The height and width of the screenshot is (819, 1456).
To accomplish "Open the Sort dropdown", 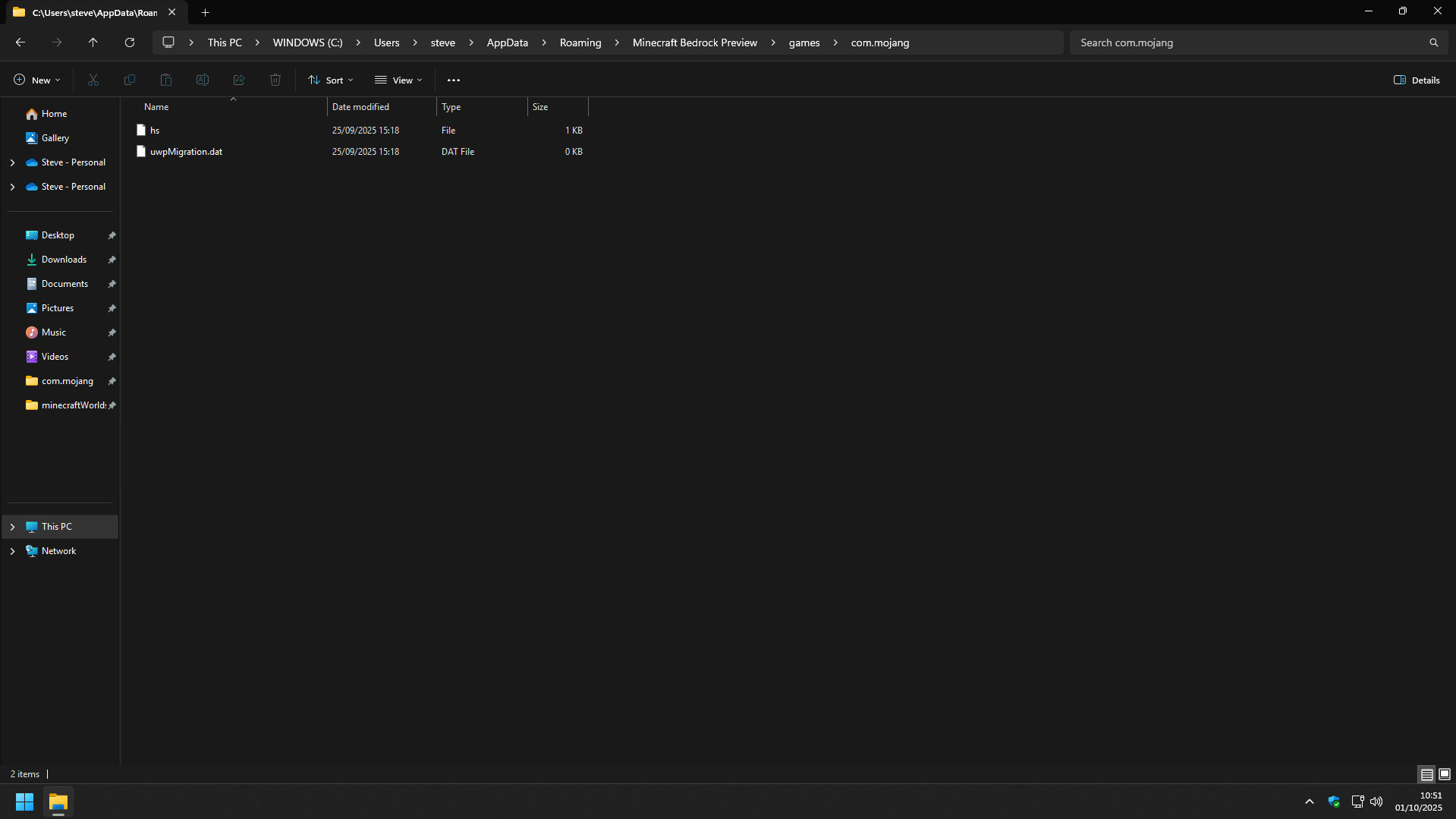I will coord(331,80).
